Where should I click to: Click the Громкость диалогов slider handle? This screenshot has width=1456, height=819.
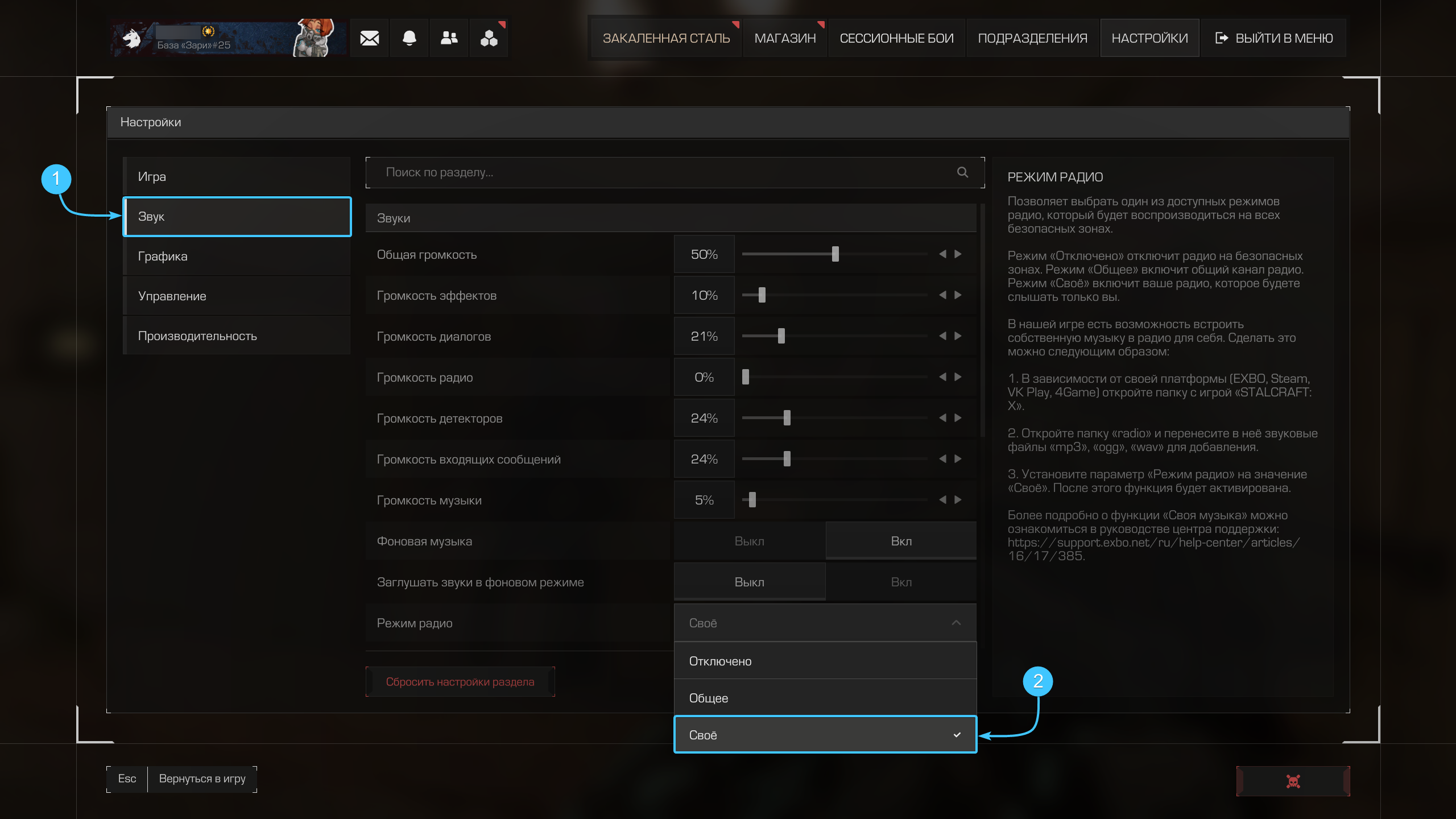(781, 336)
